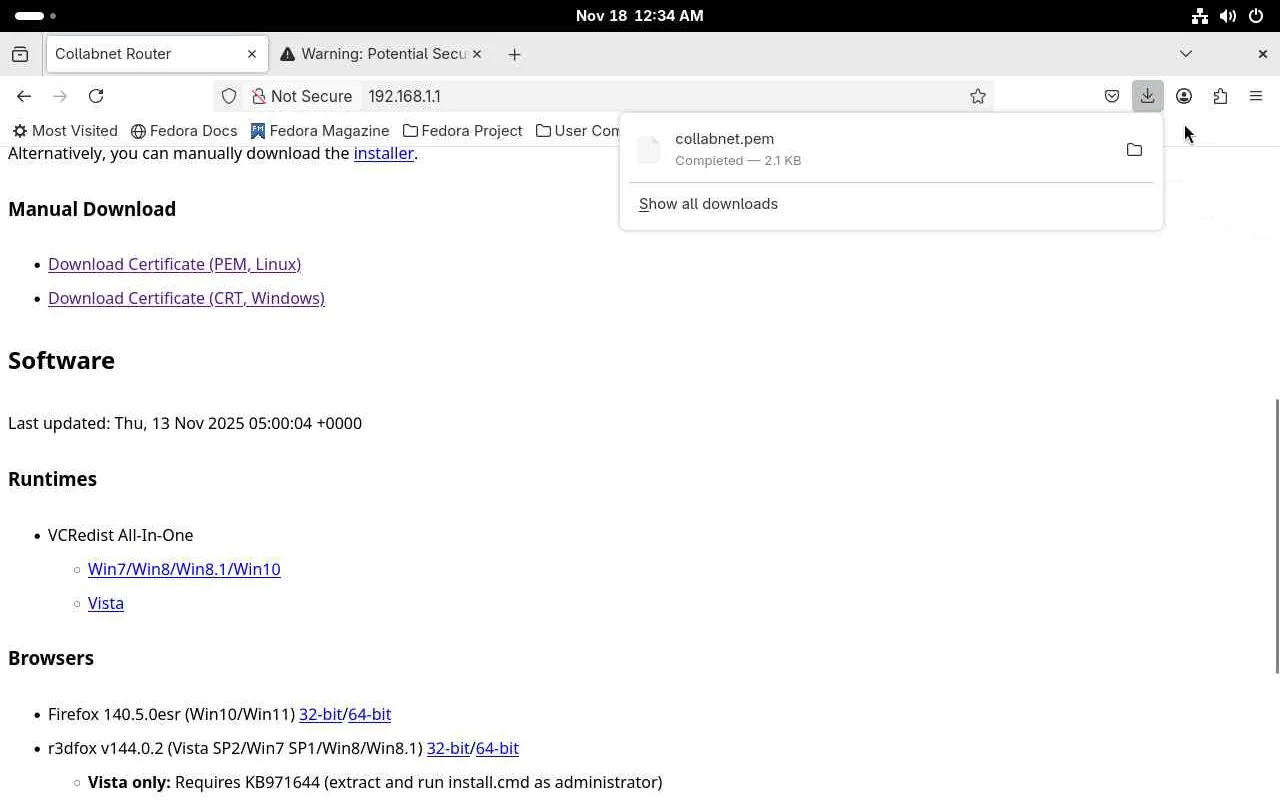Open the User Communities bookmarks folder
Image resolution: width=1280 pixels, height=800 pixels.
tap(577, 131)
